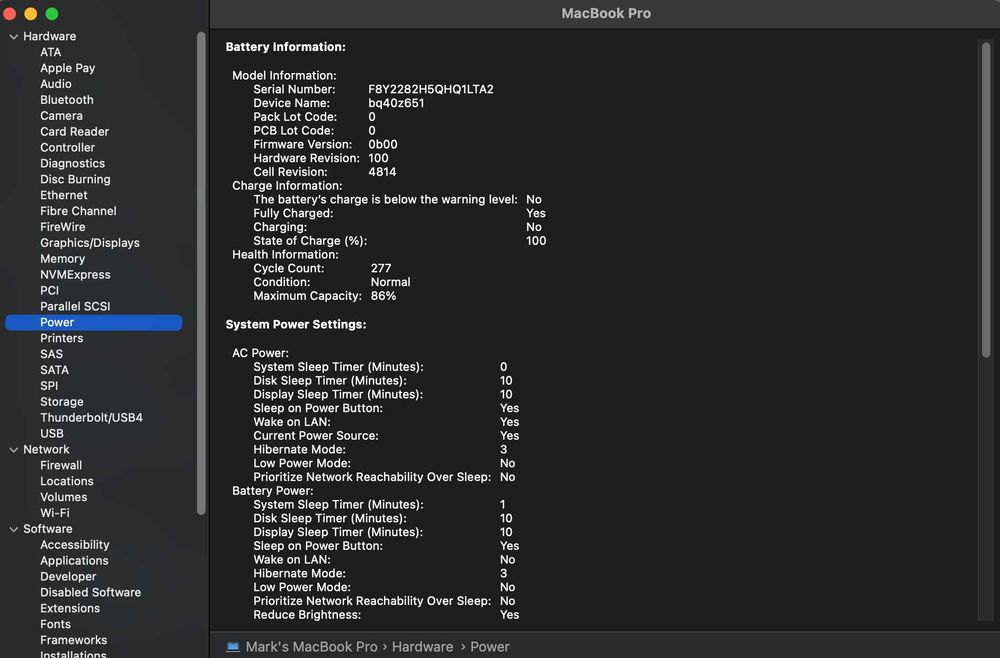Click the main content scrollbar

(985, 199)
